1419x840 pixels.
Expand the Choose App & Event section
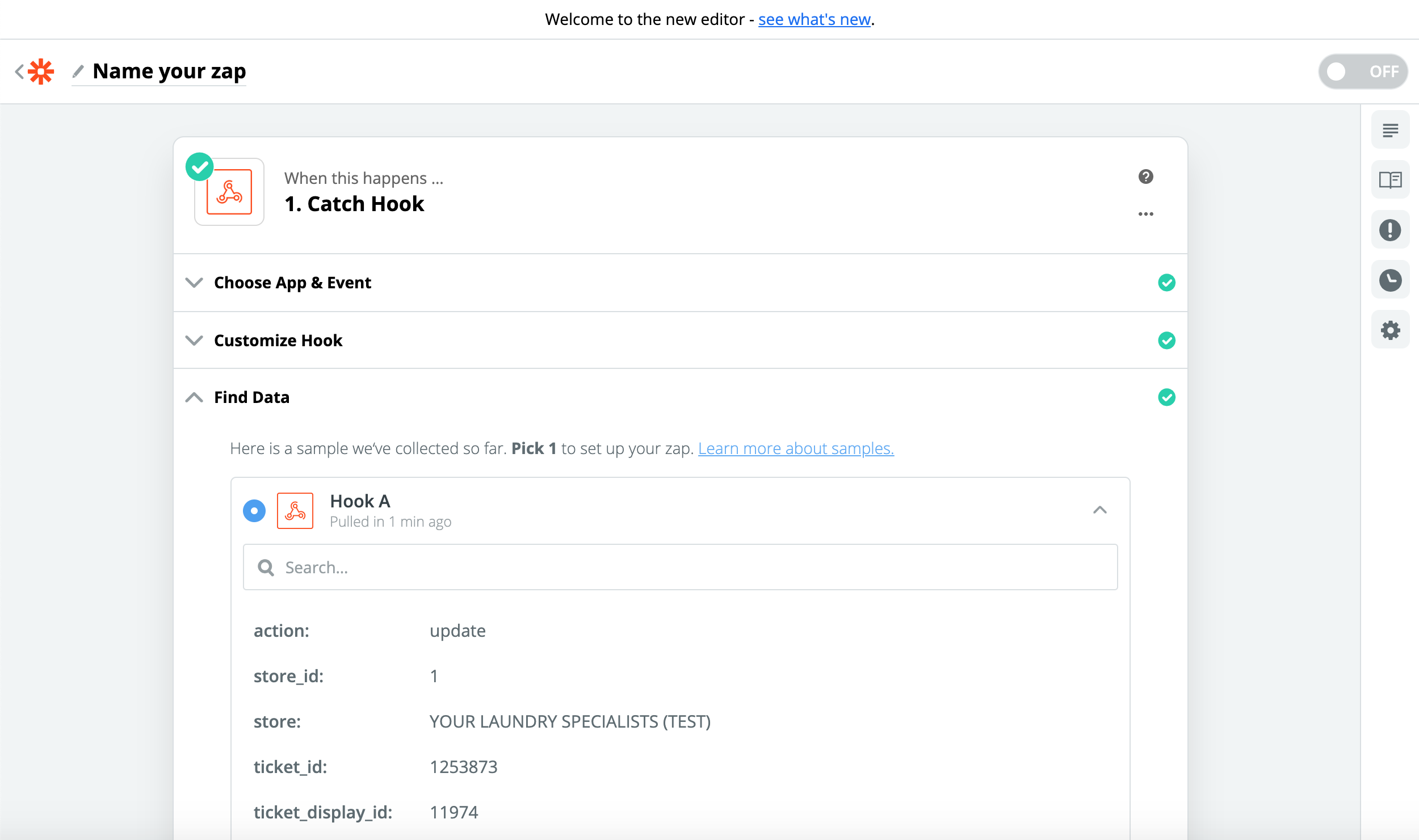(x=292, y=283)
